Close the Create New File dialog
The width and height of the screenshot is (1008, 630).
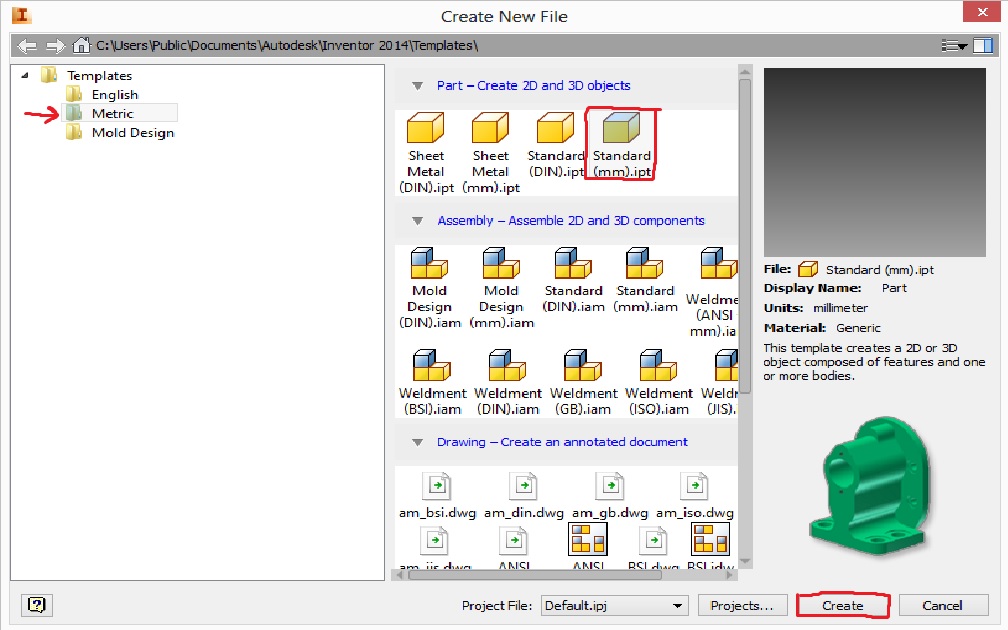click(x=982, y=12)
